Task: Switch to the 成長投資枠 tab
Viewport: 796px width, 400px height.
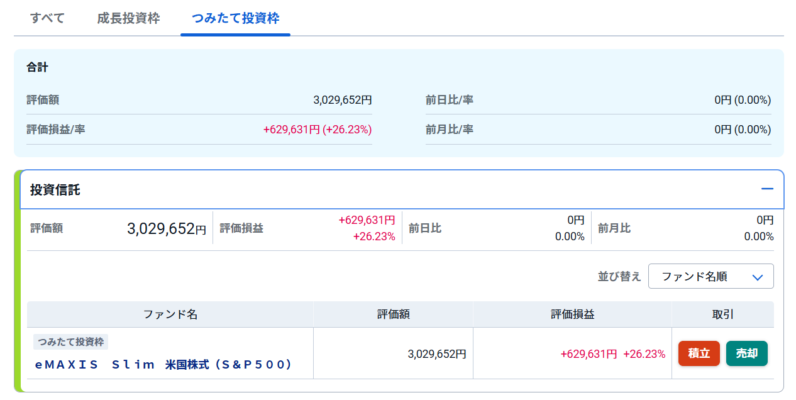Action: pyautogui.click(x=128, y=18)
